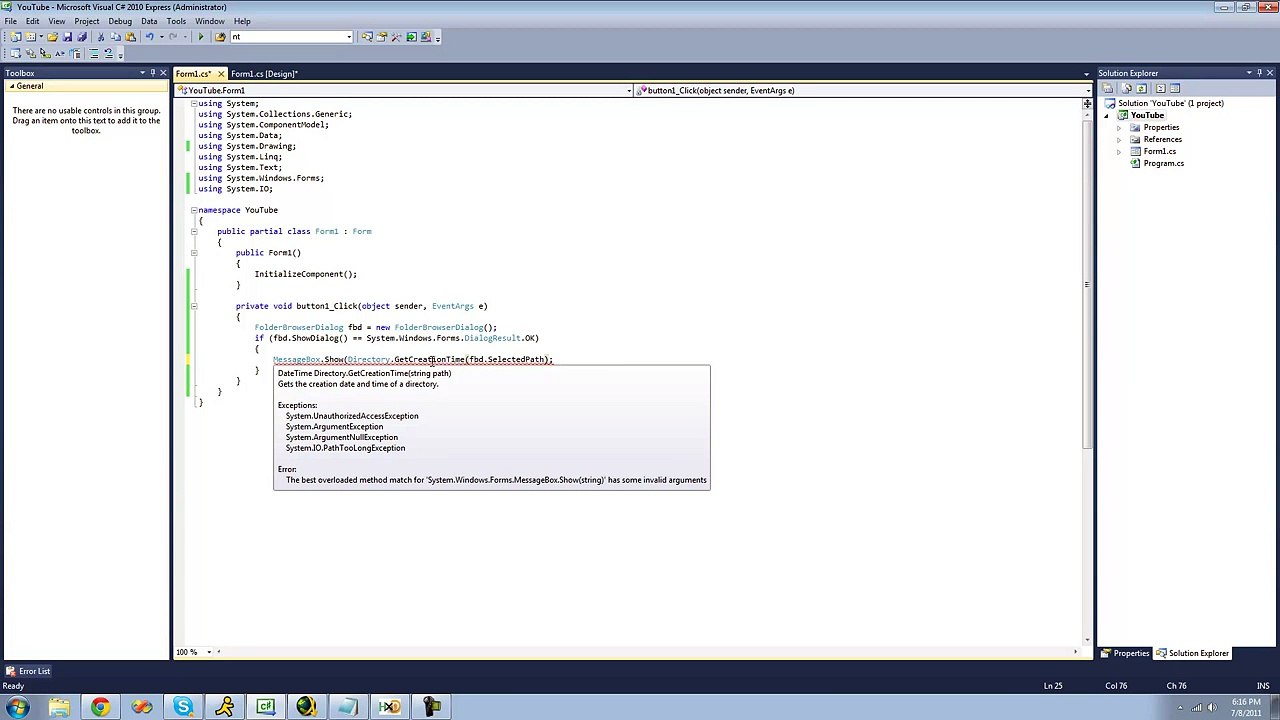Close the Form1.cs editor tab
Viewport: 1280px width, 720px height.
pos(221,74)
